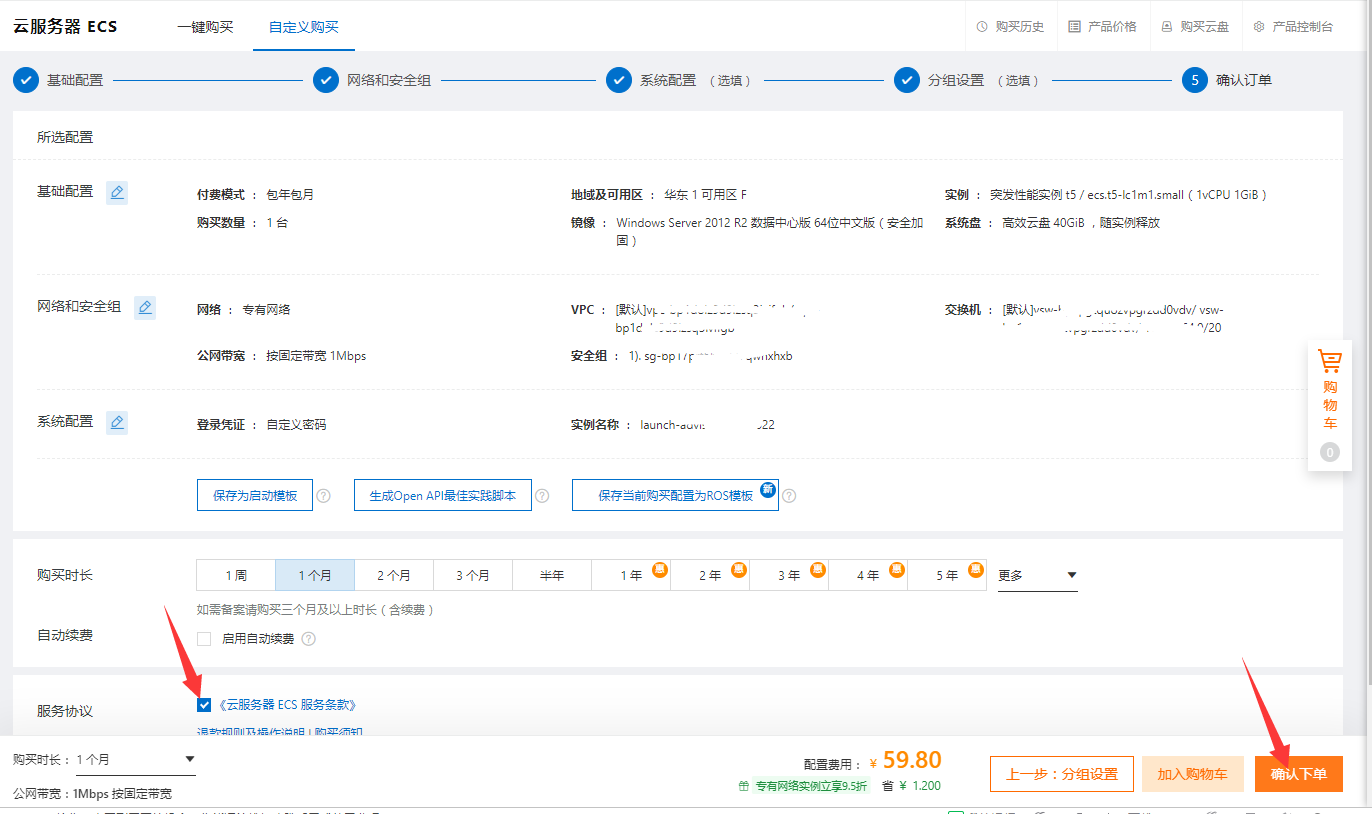Click 生成Open API最佳实践脚本 button
Viewport: 1372px width, 814px height.
[x=443, y=495]
